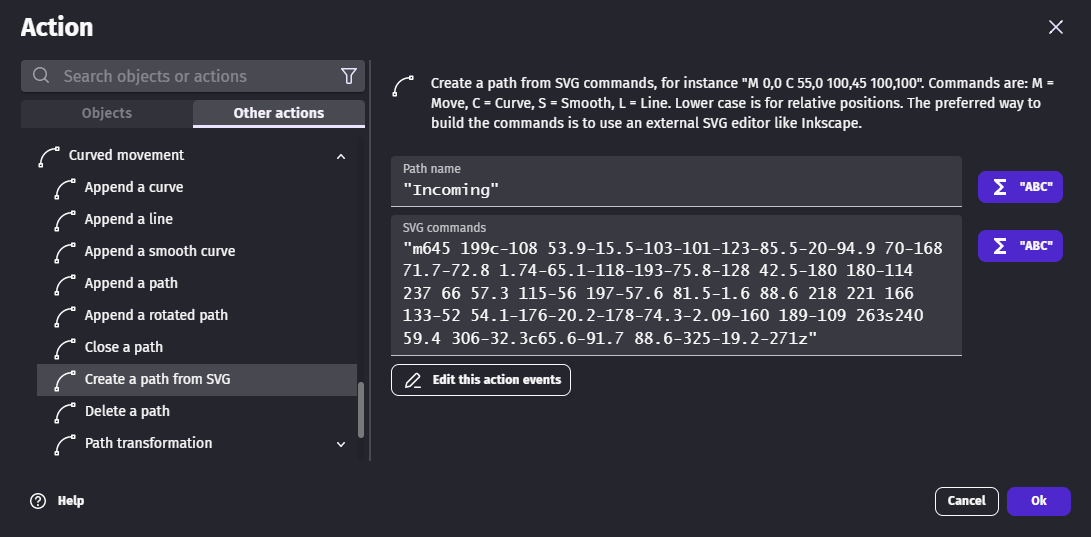Collapse the Curved movement group
1091x537 pixels.
pyautogui.click(x=341, y=156)
